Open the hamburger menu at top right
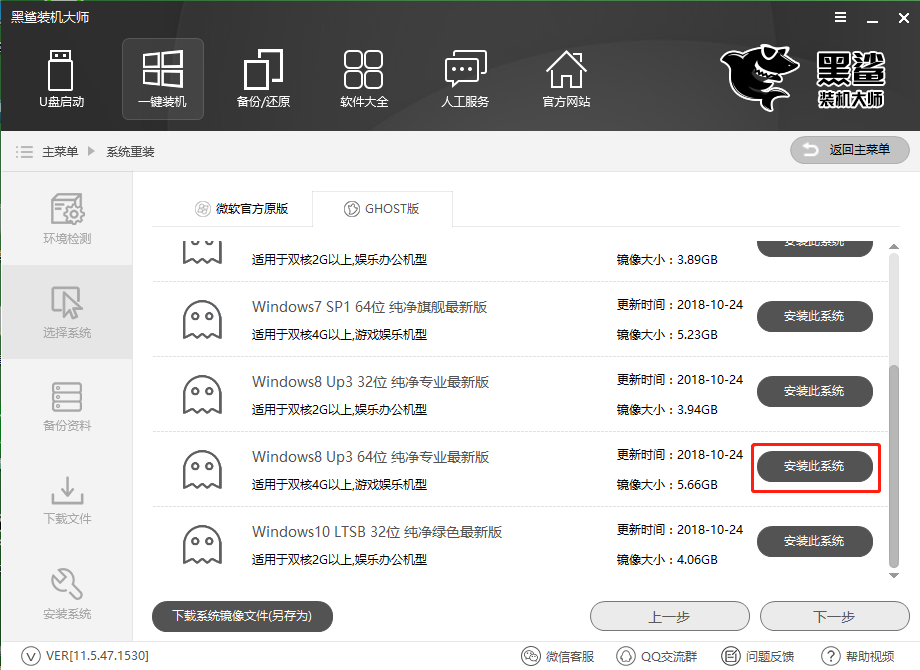The image size is (920, 670). (x=840, y=16)
